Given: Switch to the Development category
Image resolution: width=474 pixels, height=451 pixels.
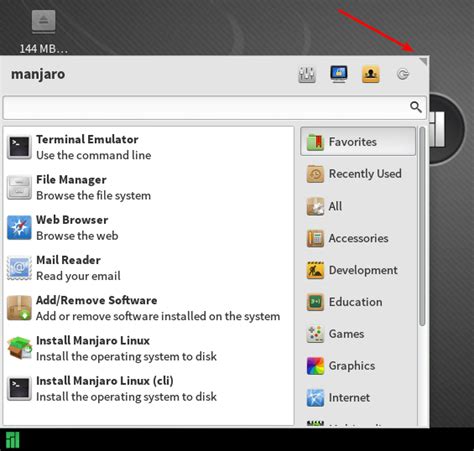Looking at the screenshot, I should tap(358, 270).
